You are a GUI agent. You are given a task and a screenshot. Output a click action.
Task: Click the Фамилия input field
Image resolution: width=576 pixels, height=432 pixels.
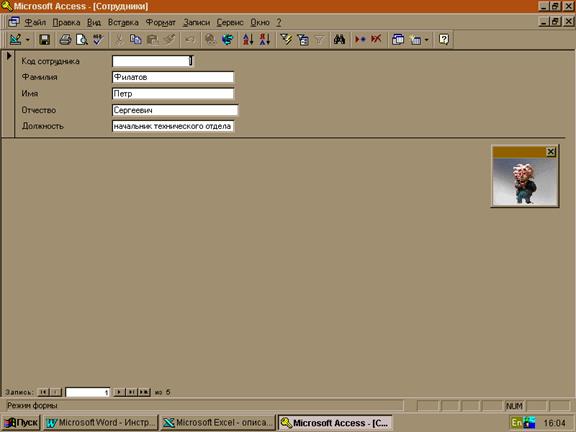[x=173, y=77]
